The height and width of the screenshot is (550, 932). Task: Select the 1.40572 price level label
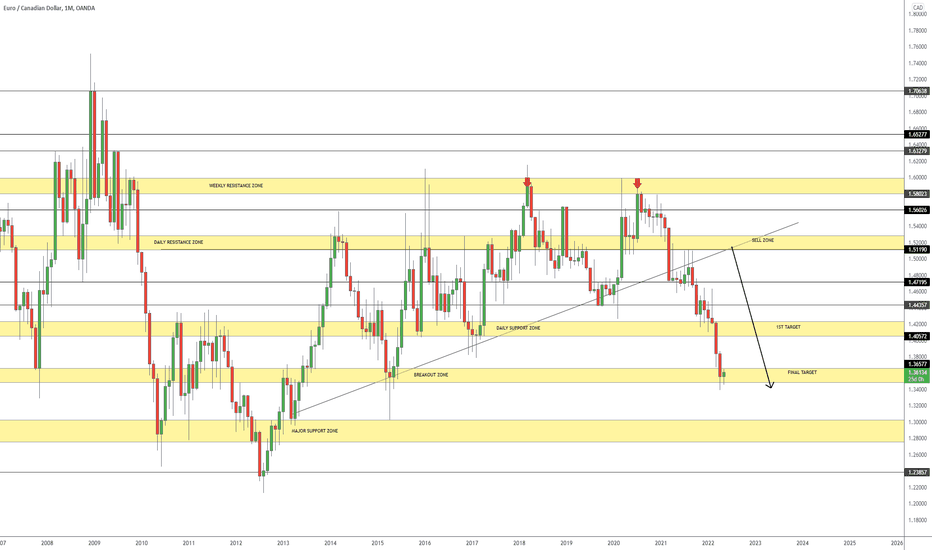click(x=917, y=337)
